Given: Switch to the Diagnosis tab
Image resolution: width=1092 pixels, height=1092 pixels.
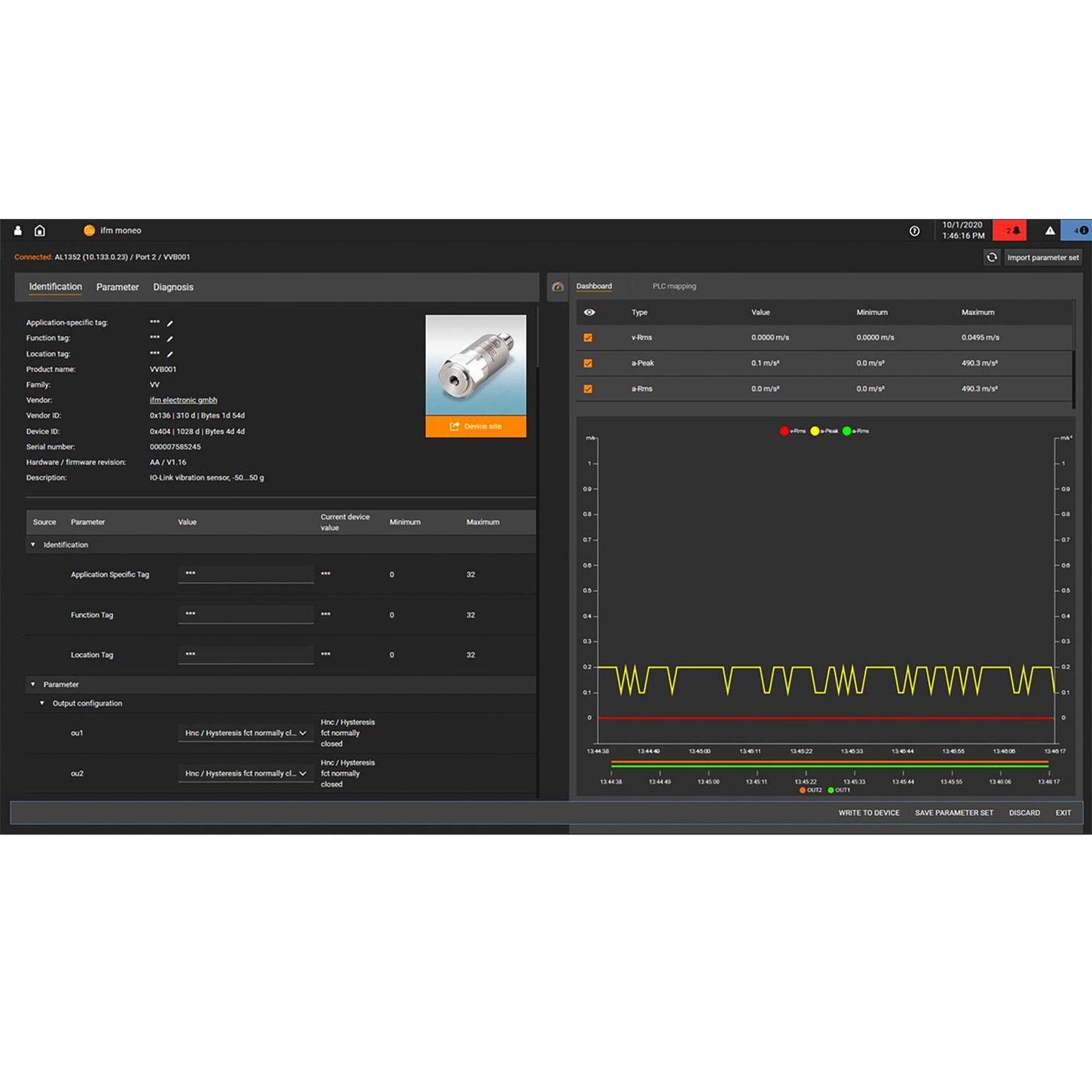Looking at the screenshot, I should pyautogui.click(x=173, y=287).
